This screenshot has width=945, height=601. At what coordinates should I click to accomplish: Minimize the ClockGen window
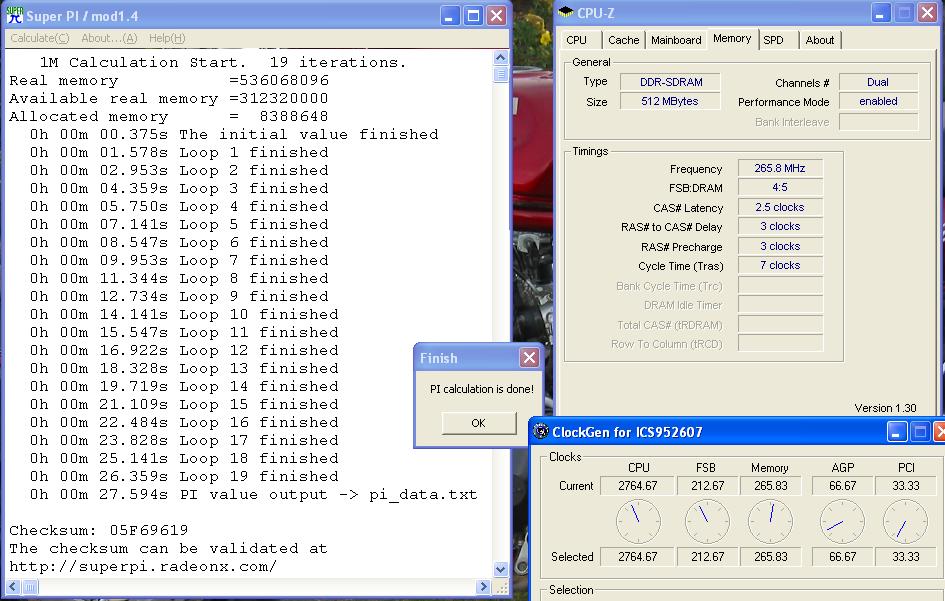(x=897, y=432)
